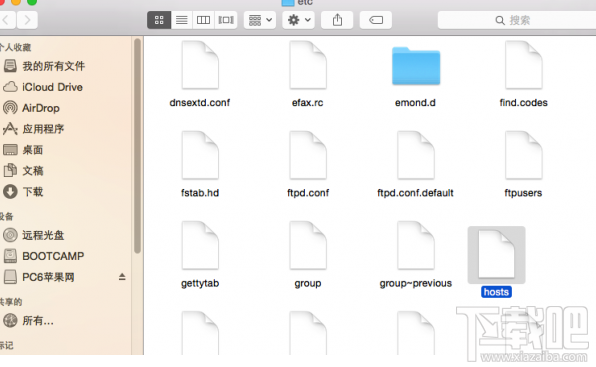The width and height of the screenshot is (596, 367).
Task: Select the fstab.hd file icon
Action: click(200, 155)
